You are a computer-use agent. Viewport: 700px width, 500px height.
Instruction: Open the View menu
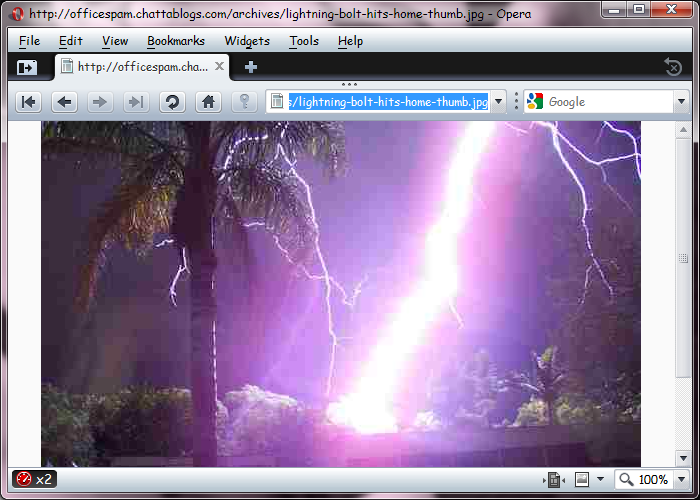(115, 41)
